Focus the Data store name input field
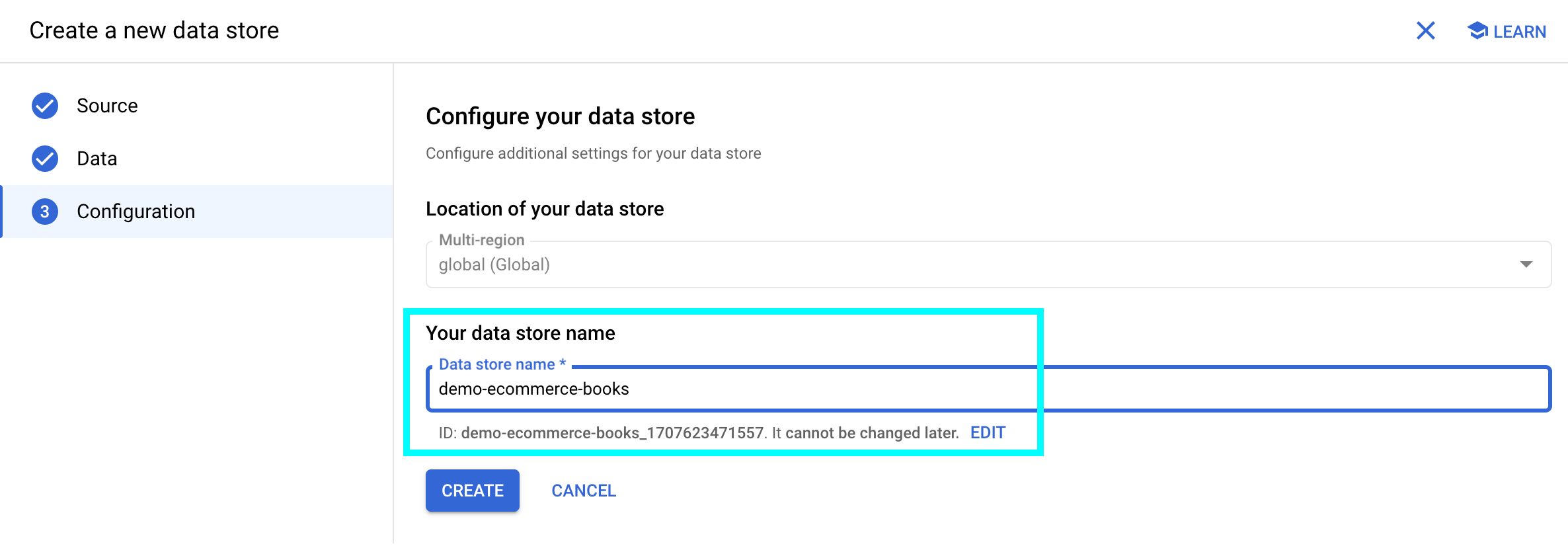 [925, 389]
